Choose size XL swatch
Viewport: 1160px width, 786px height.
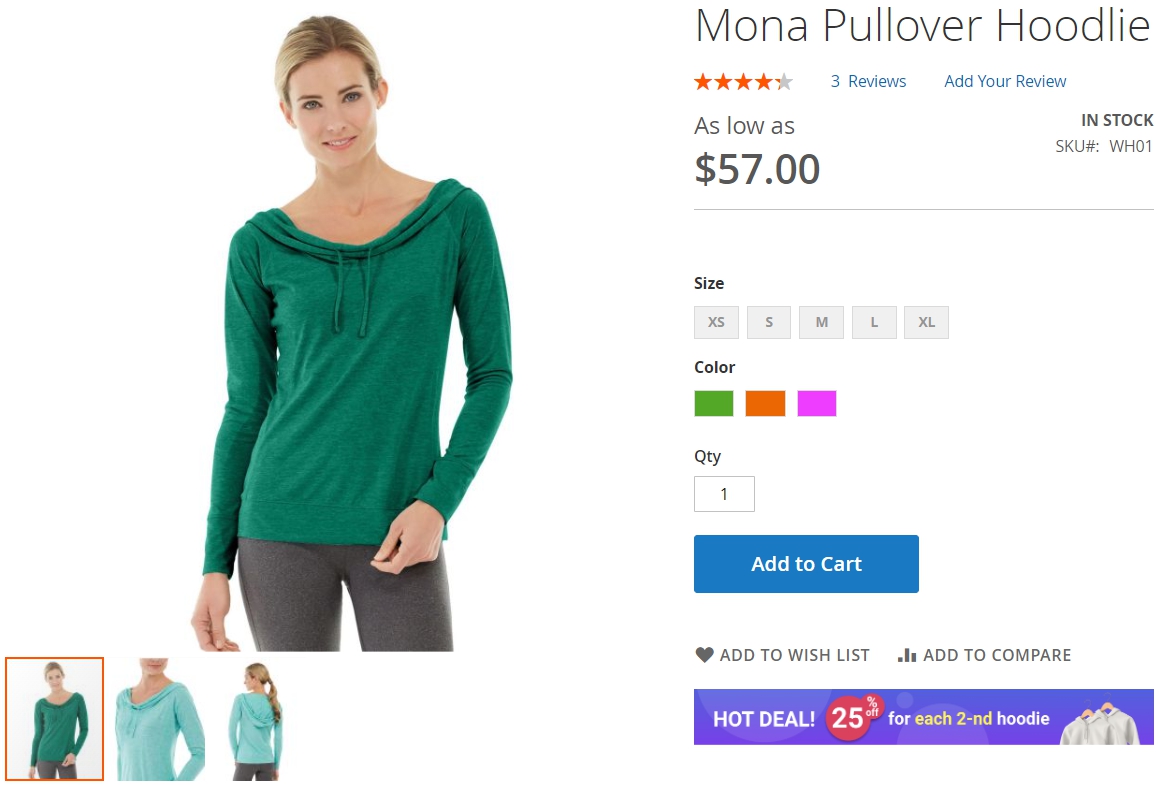tap(926, 323)
